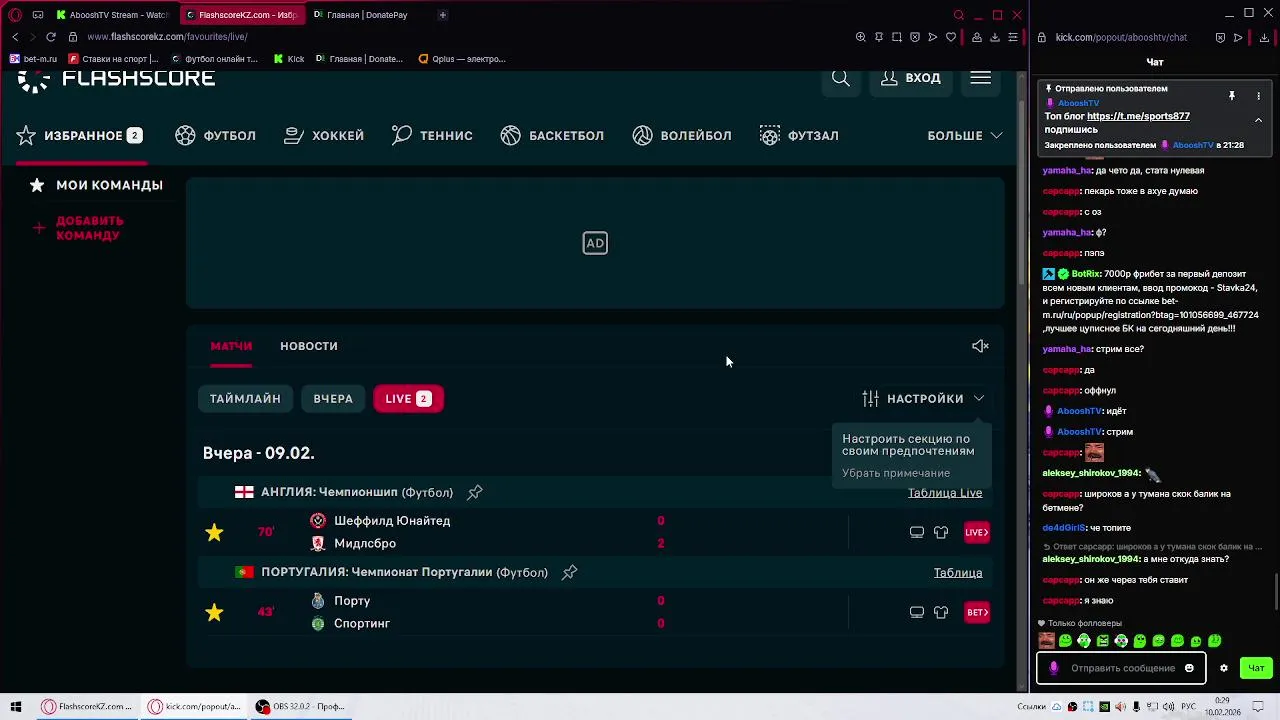Go to the ФУТЗАЛ sport section

(x=799, y=135)
